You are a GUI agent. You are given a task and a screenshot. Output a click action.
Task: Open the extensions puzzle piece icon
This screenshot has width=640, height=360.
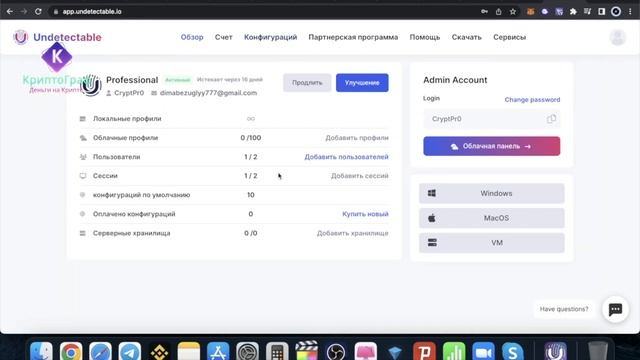(573, 11)
